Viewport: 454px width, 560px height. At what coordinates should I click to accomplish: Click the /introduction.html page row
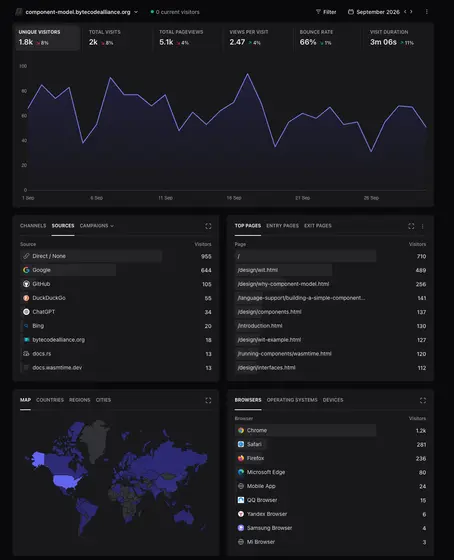(330, 326)
